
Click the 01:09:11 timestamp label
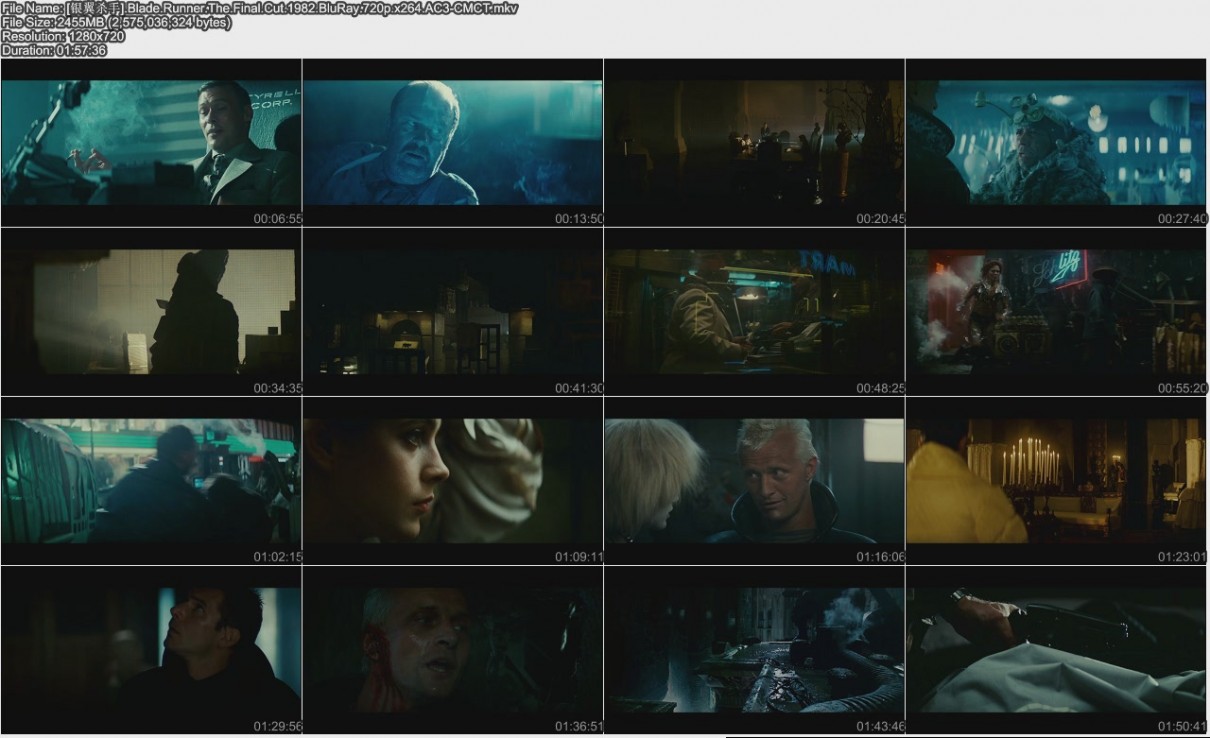click(x=579, y=557)
